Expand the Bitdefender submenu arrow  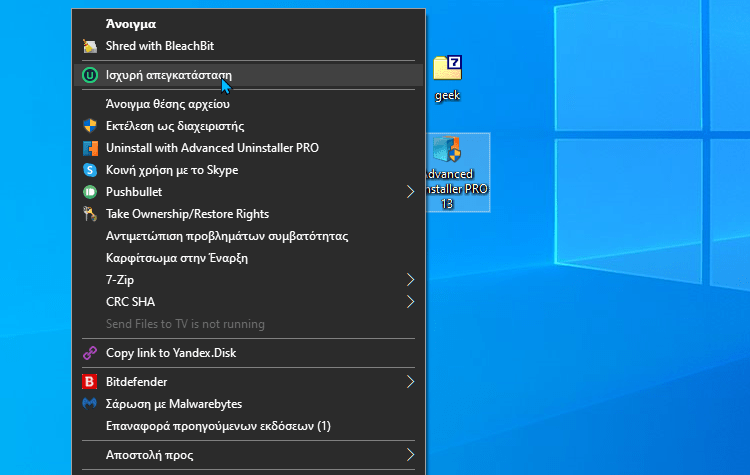[x=410, y=382]
